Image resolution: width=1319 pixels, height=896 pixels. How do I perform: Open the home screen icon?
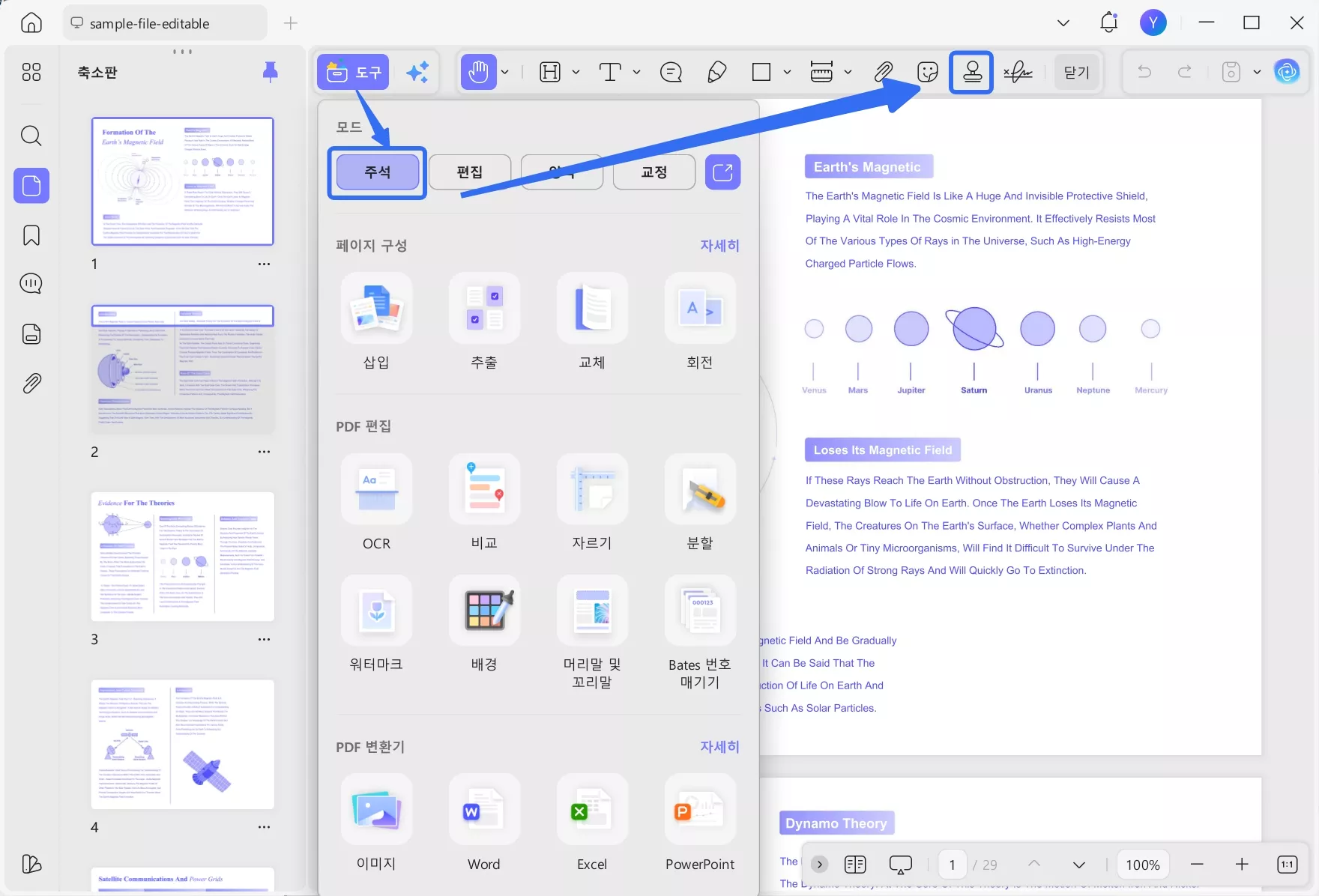(x=31, y=23)
